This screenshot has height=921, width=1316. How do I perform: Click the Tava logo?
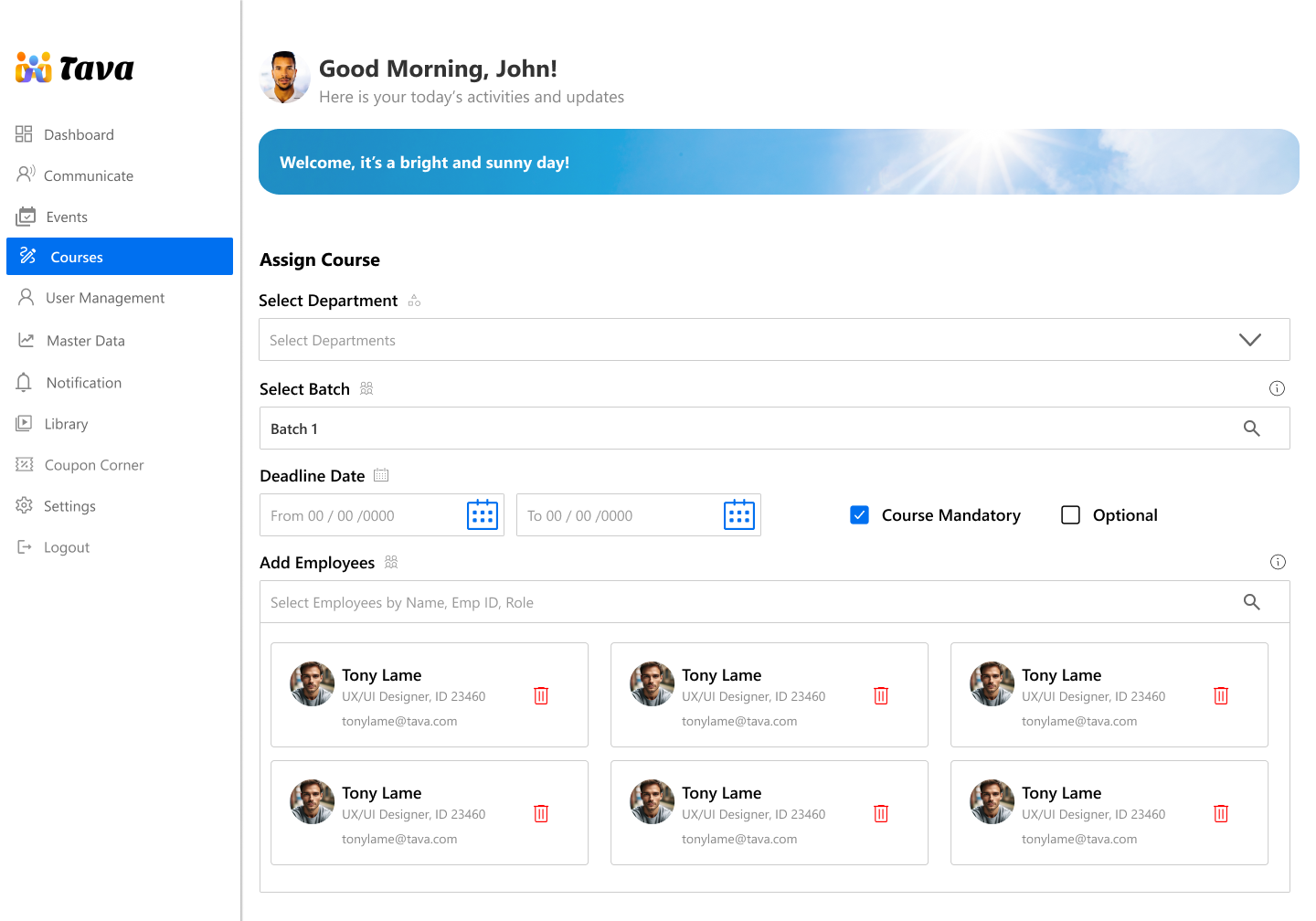75,69
